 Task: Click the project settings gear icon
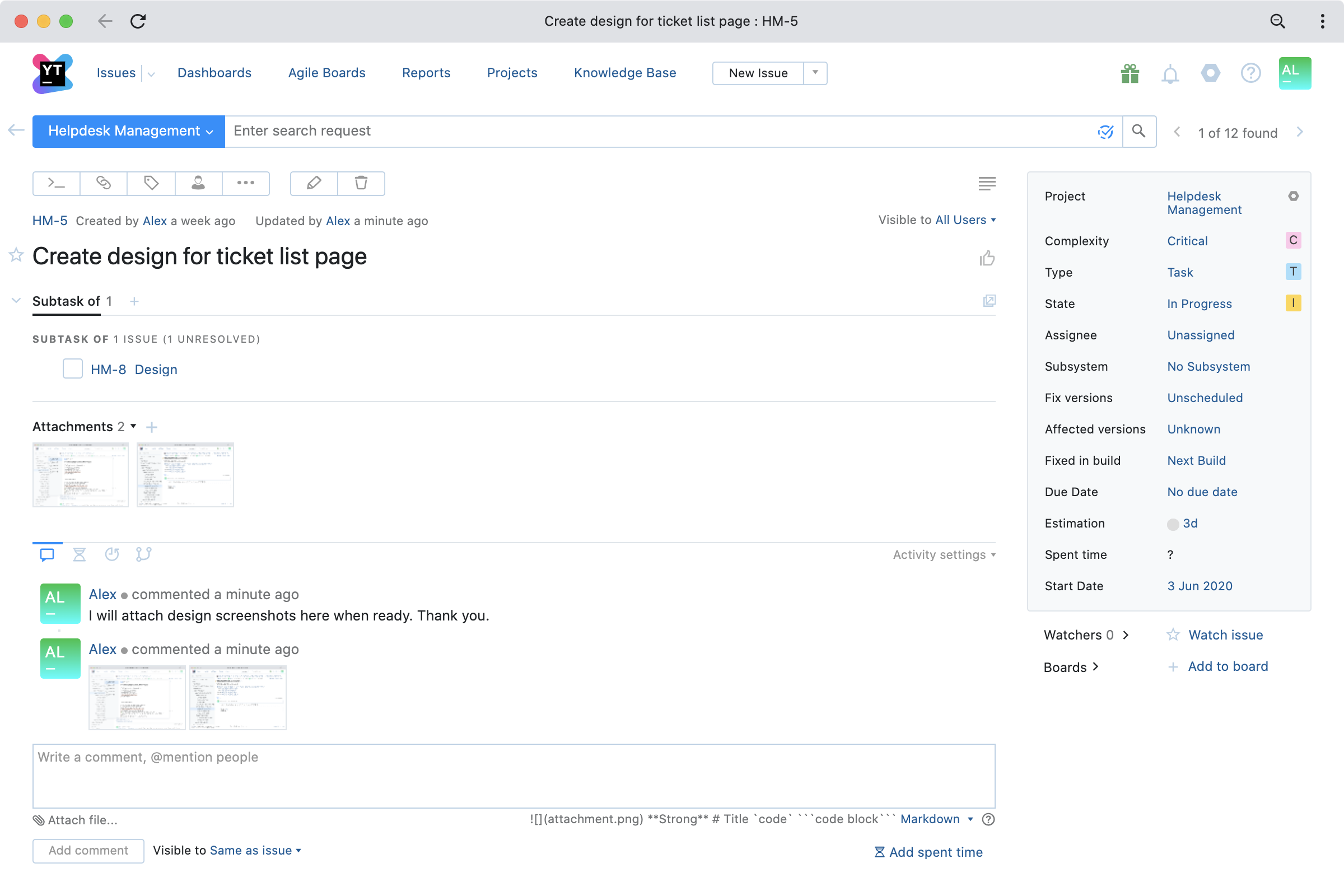pyautogui.click(x=1293, y=197)
